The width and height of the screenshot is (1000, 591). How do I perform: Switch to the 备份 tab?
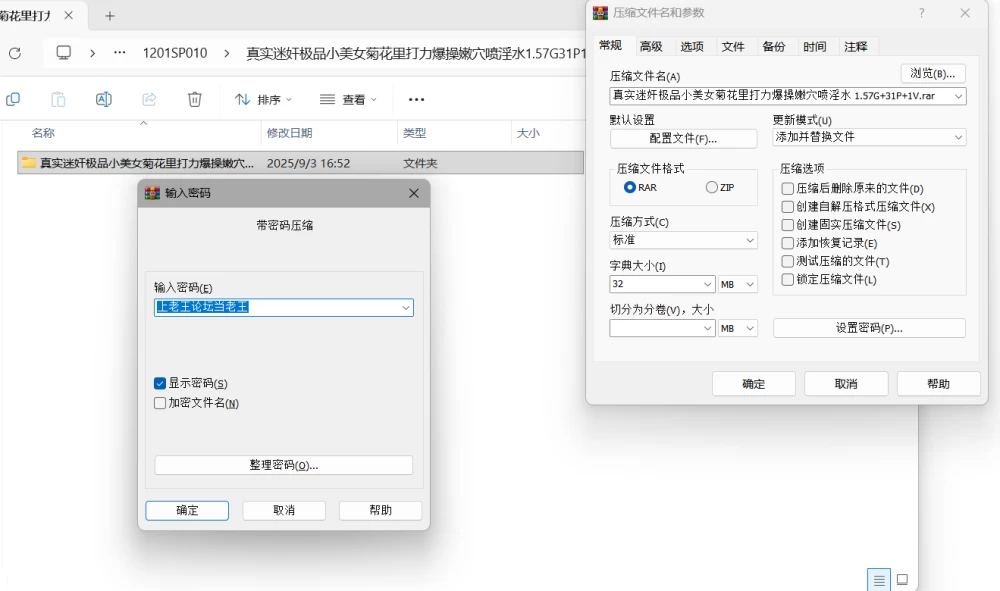[774, 47]
